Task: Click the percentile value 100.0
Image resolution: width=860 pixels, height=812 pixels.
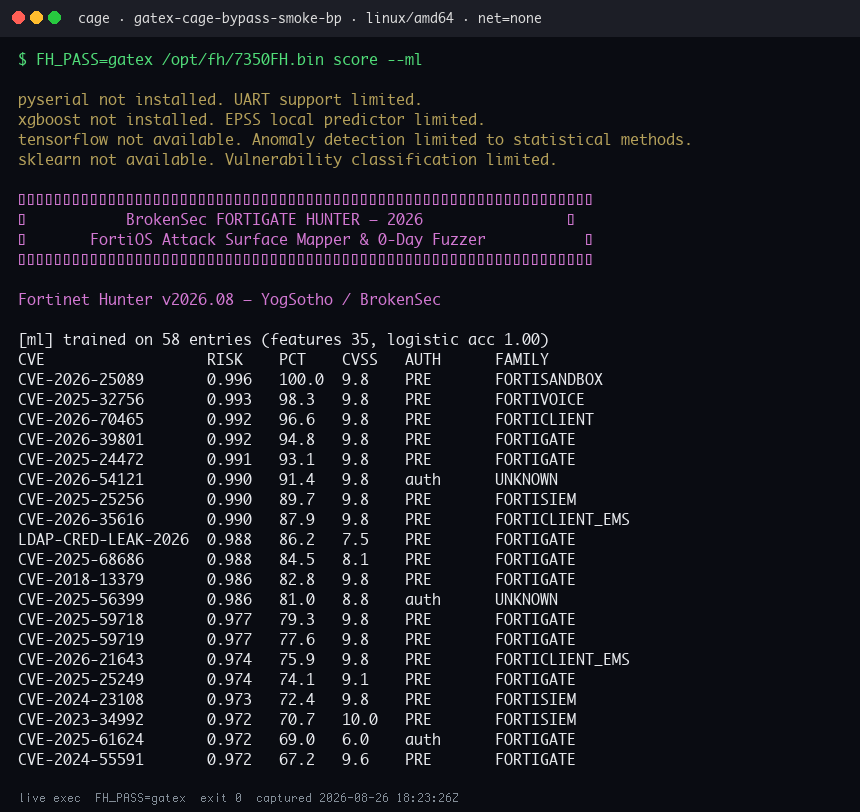Action: pyautogui.click(x=301, y=379)
